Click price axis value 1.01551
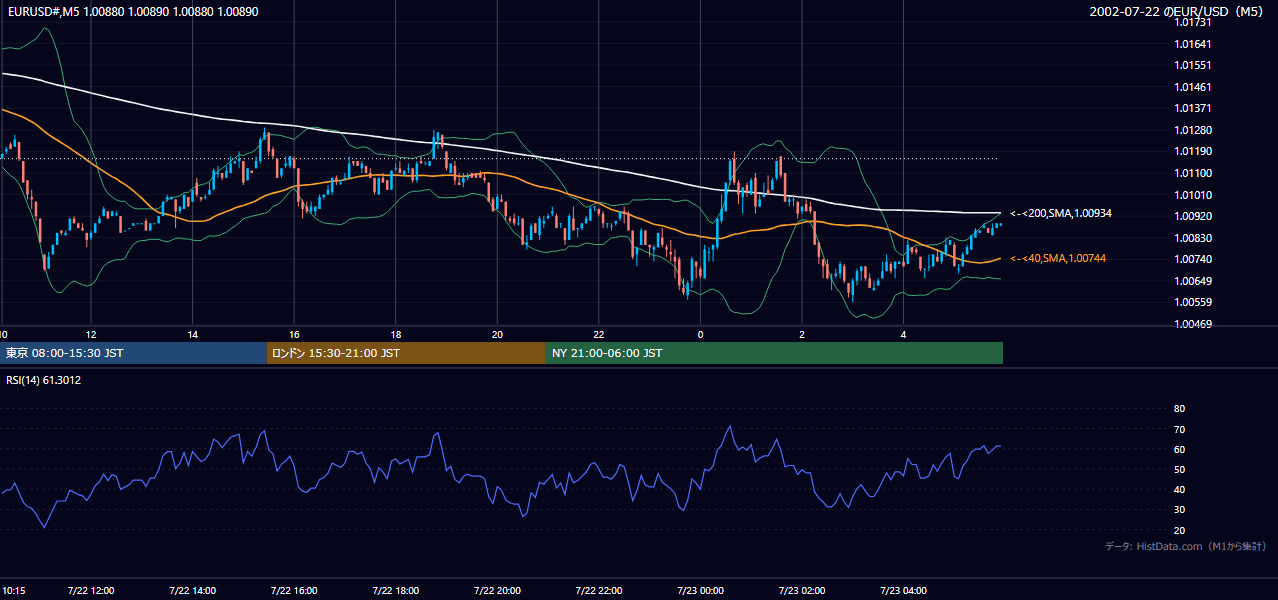This screenshot has height=600, width=1278. coord(1194,65)
